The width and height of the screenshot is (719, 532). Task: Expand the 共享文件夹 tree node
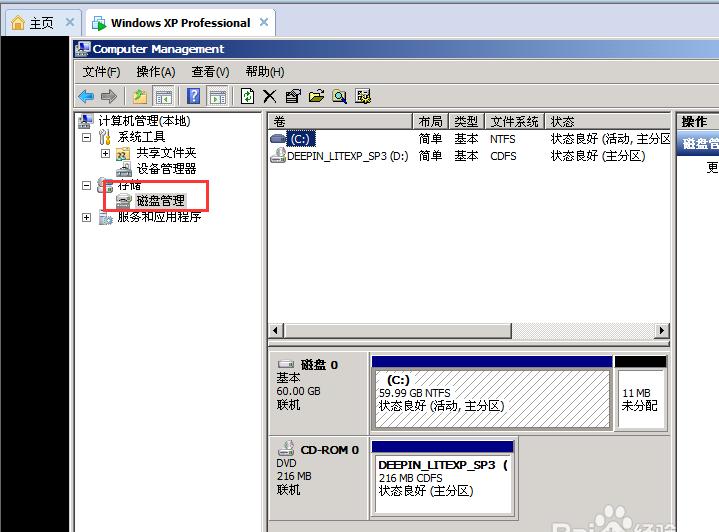point(105,153)
